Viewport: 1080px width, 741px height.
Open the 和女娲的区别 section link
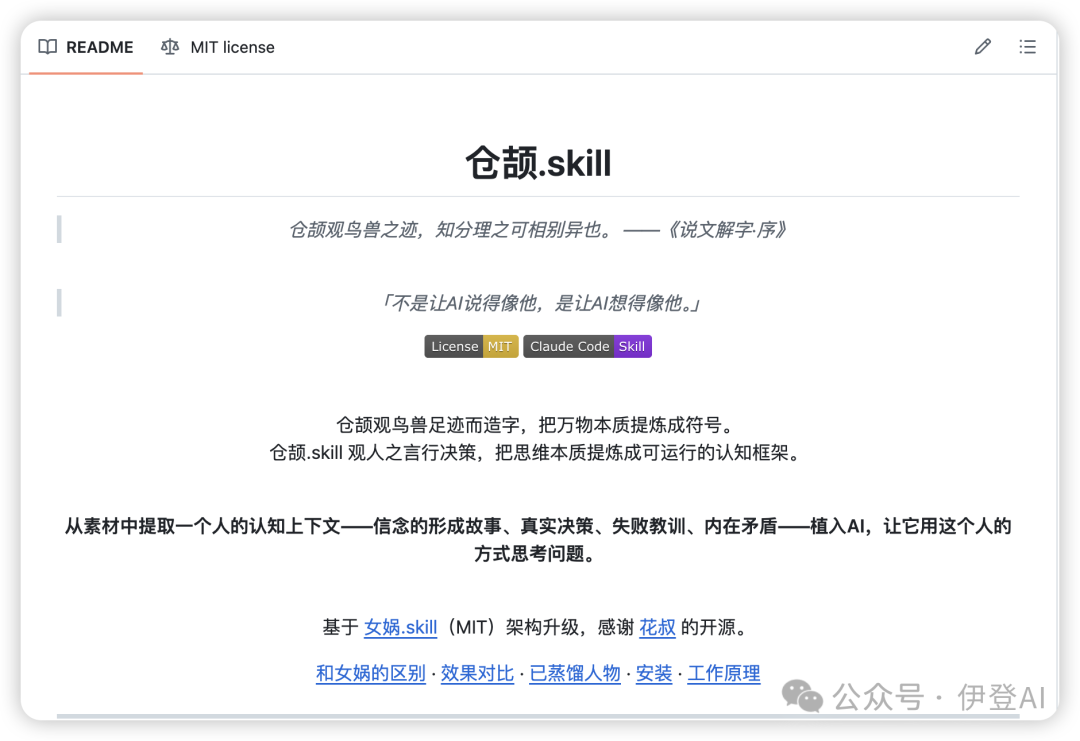(370, 674)
